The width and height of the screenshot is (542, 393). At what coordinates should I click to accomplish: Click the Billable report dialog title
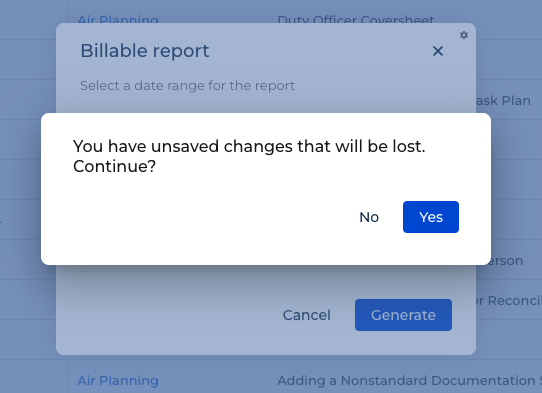(x=145, y=51)
